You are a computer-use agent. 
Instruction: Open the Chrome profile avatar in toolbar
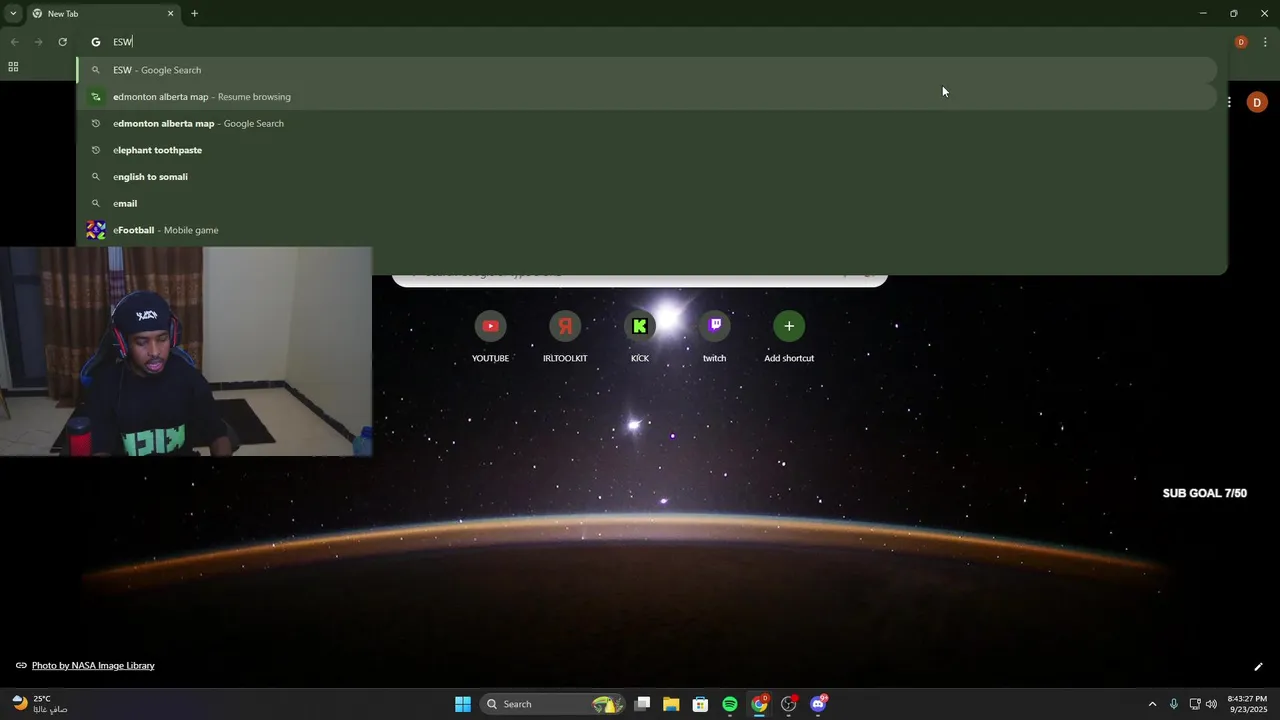pos(1241,42)
